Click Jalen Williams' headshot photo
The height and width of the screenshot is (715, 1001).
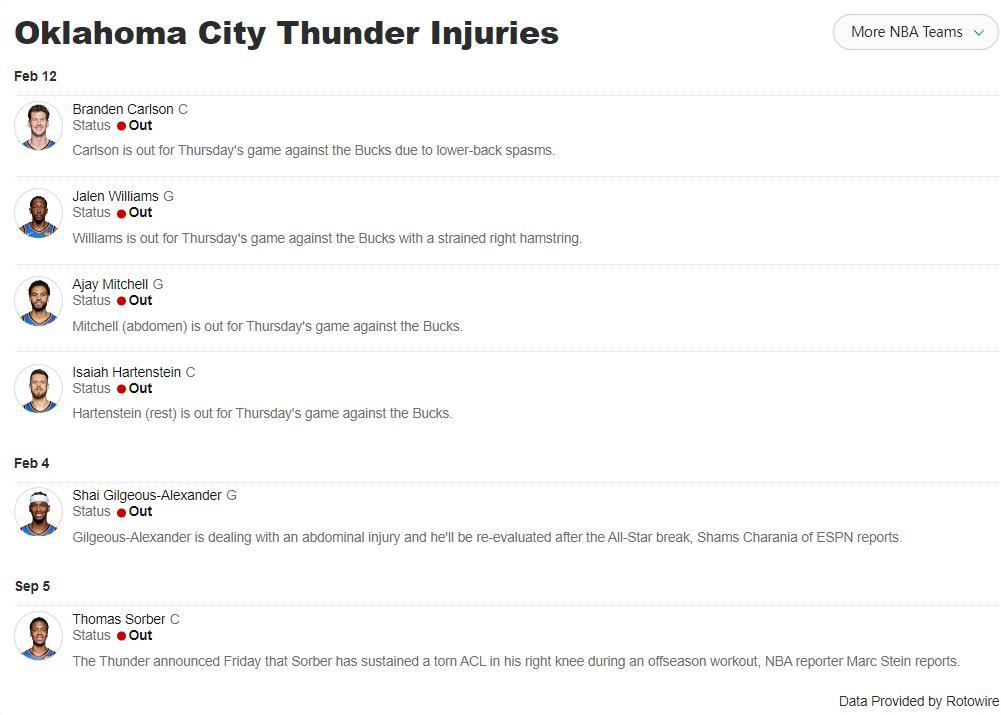point(39,213)
